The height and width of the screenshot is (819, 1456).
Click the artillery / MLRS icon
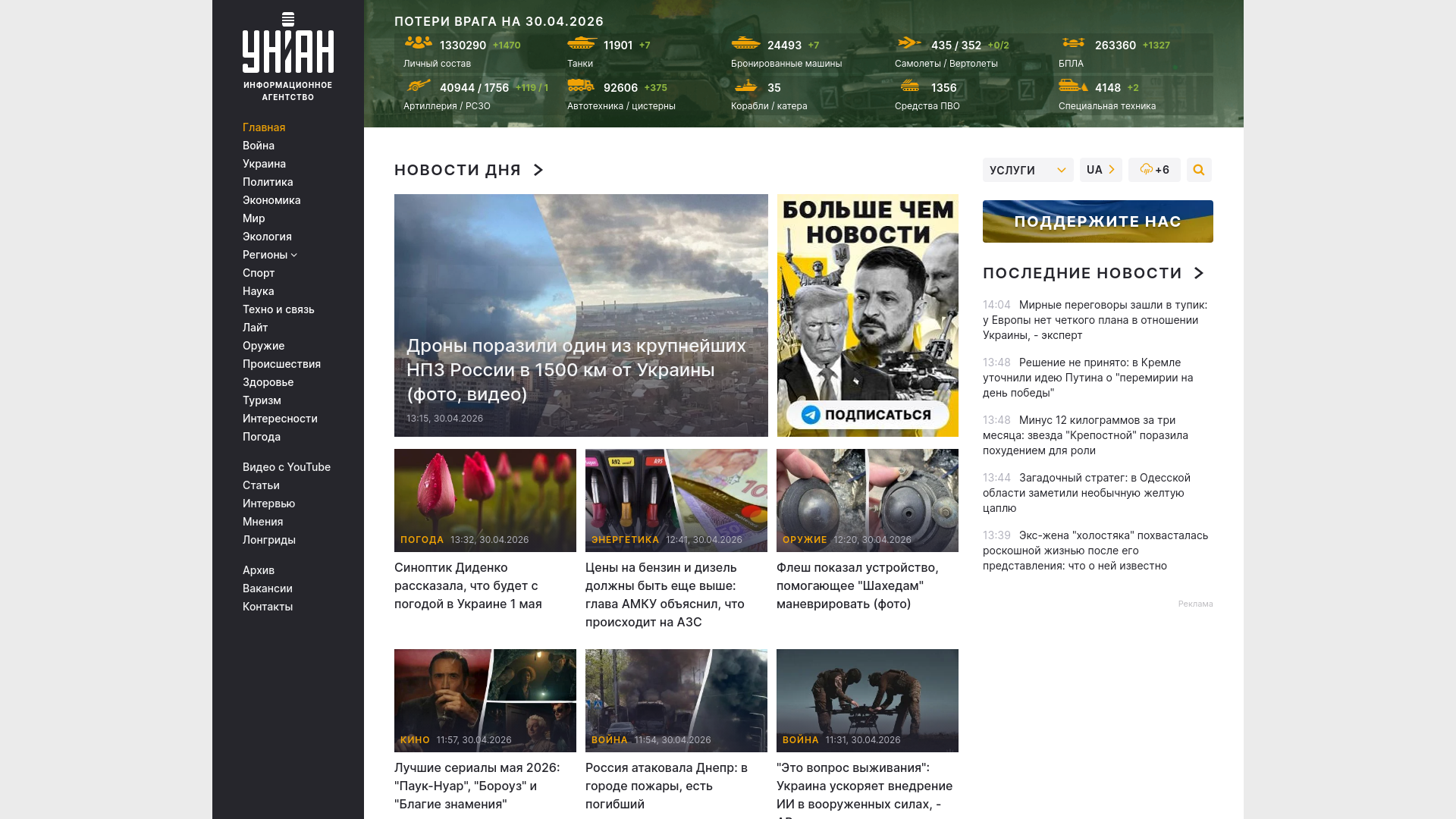pyautogui.click(x=419, y=86)
